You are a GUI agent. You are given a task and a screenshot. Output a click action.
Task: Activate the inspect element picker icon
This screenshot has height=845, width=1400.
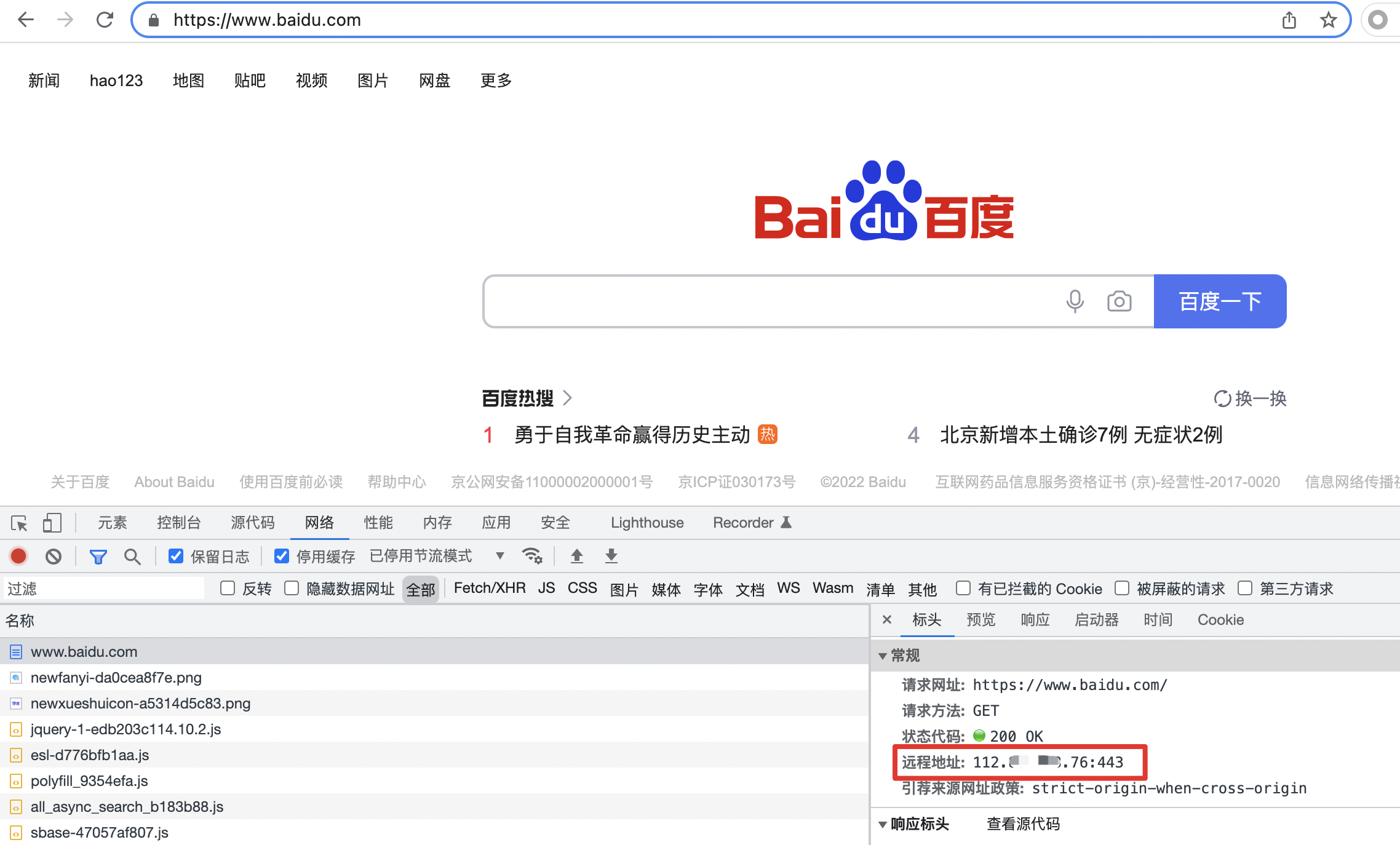19,523
